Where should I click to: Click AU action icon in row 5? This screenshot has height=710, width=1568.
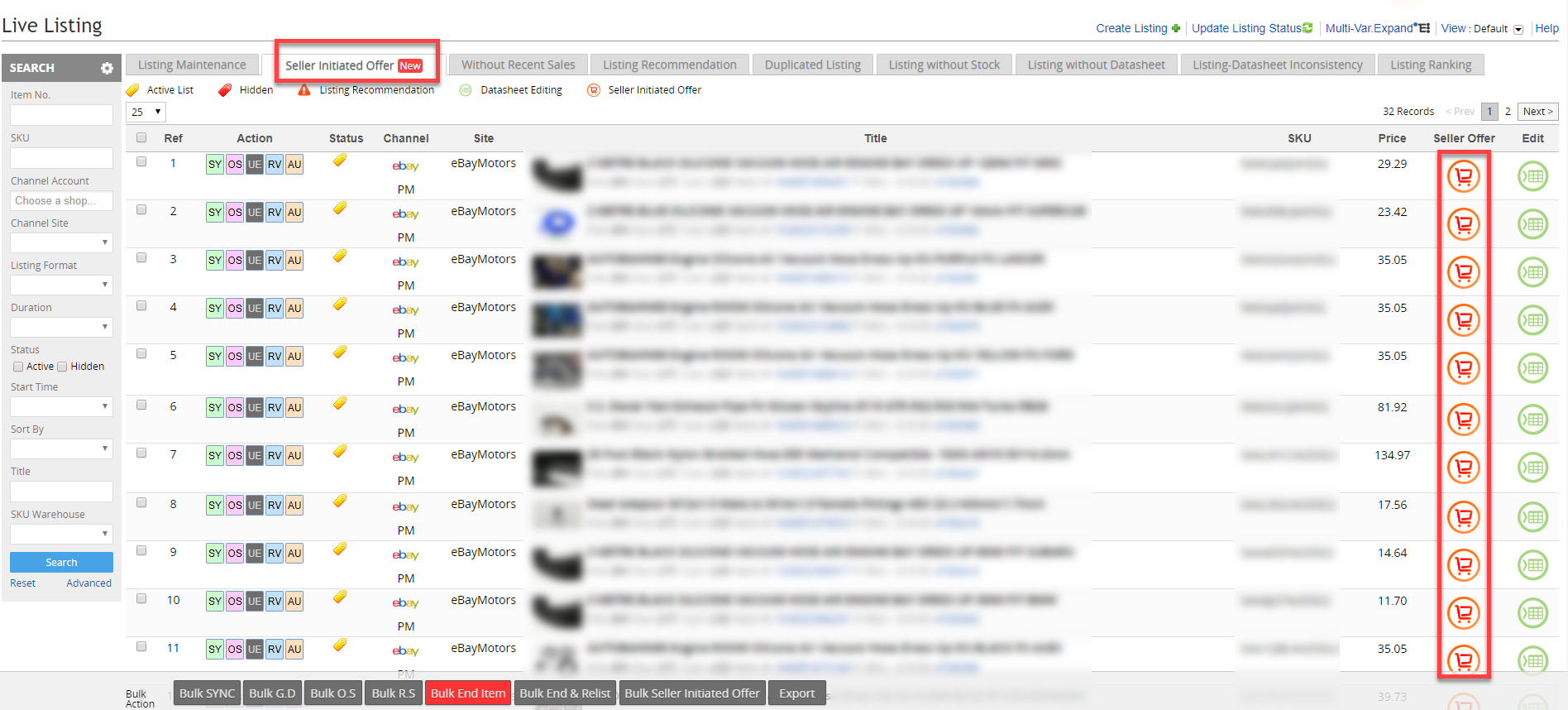[294, 357]
